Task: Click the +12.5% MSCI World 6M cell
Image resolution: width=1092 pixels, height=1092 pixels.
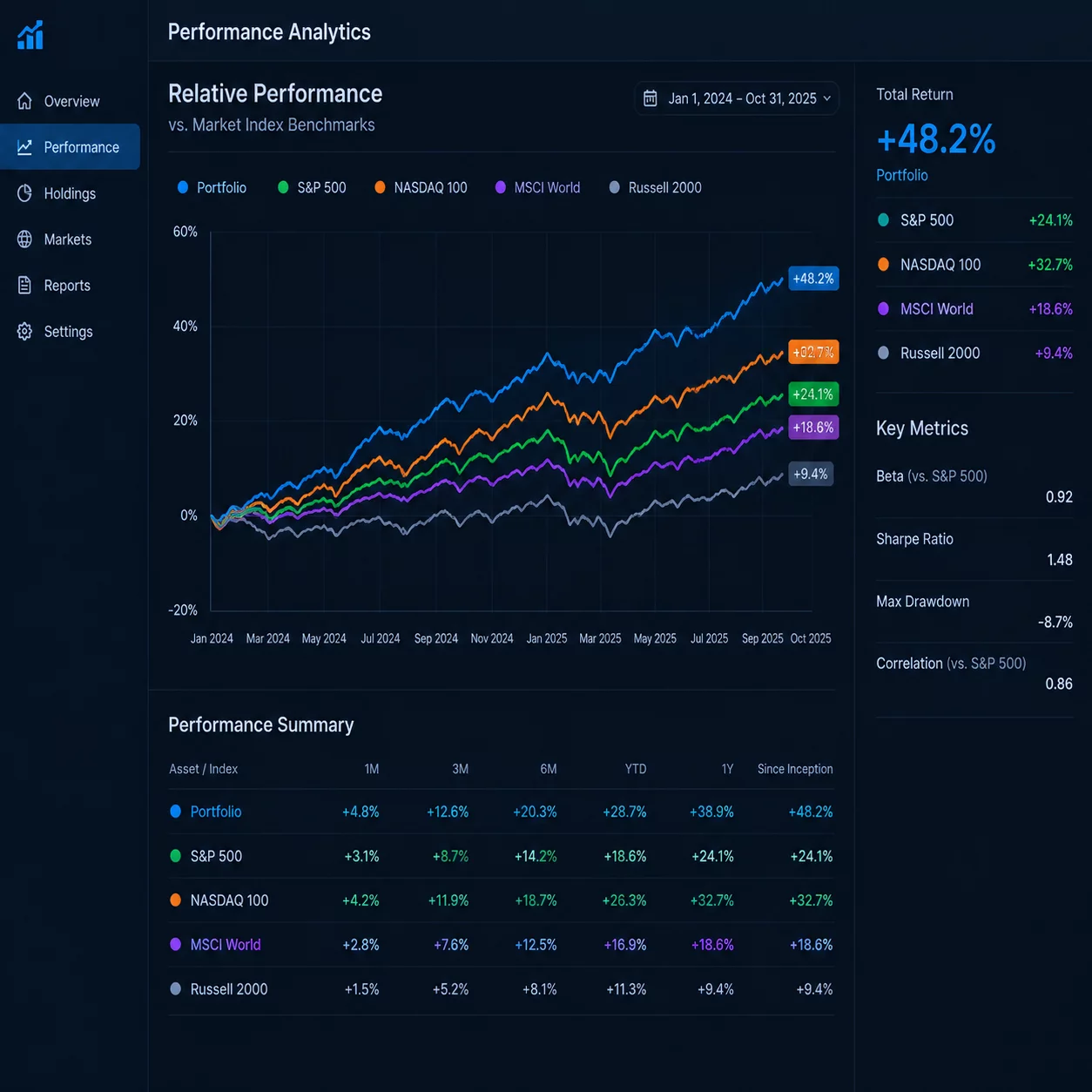Action: (536, 945)
